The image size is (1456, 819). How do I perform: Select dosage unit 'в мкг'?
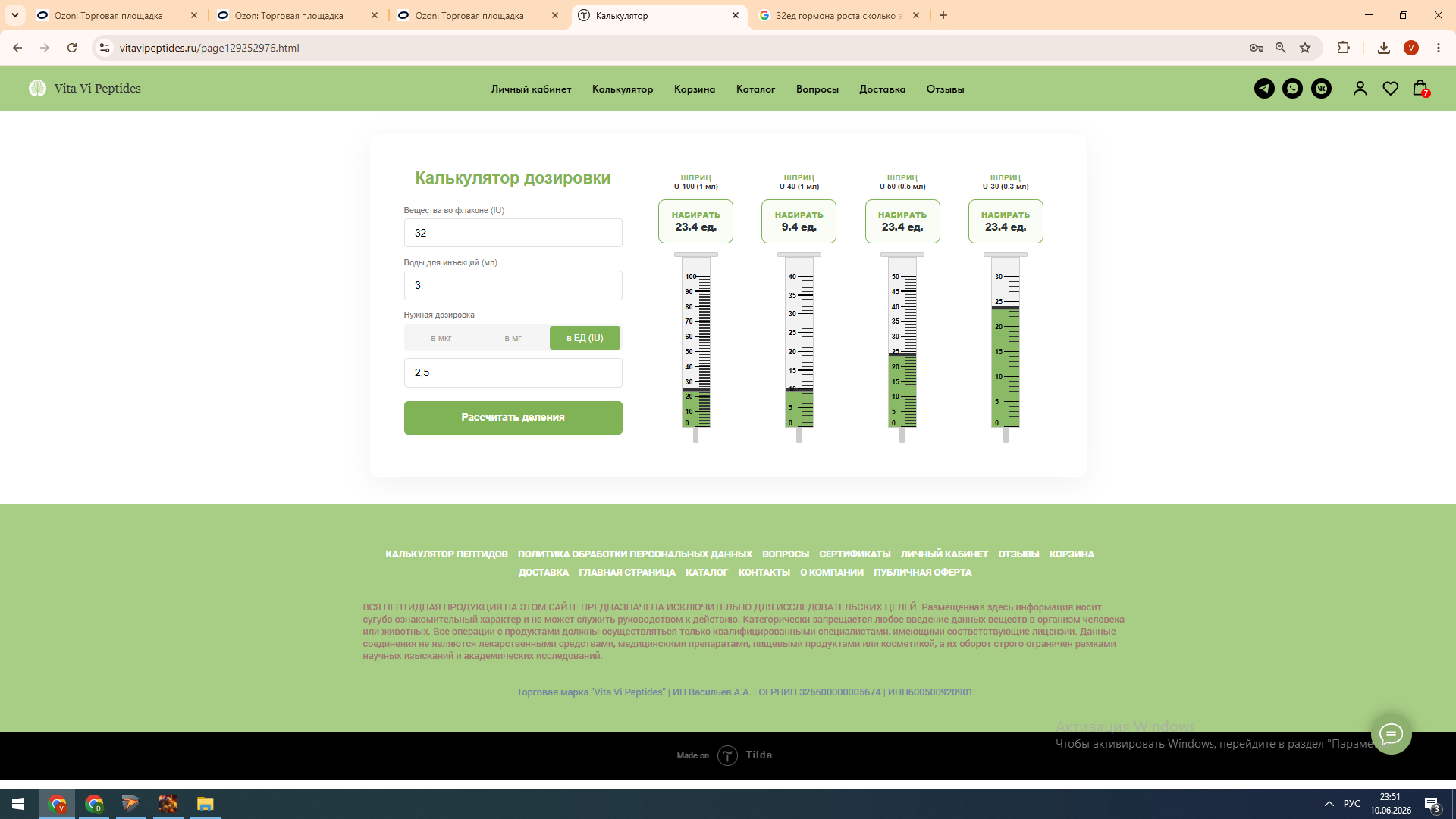click(x=441, y=338)
